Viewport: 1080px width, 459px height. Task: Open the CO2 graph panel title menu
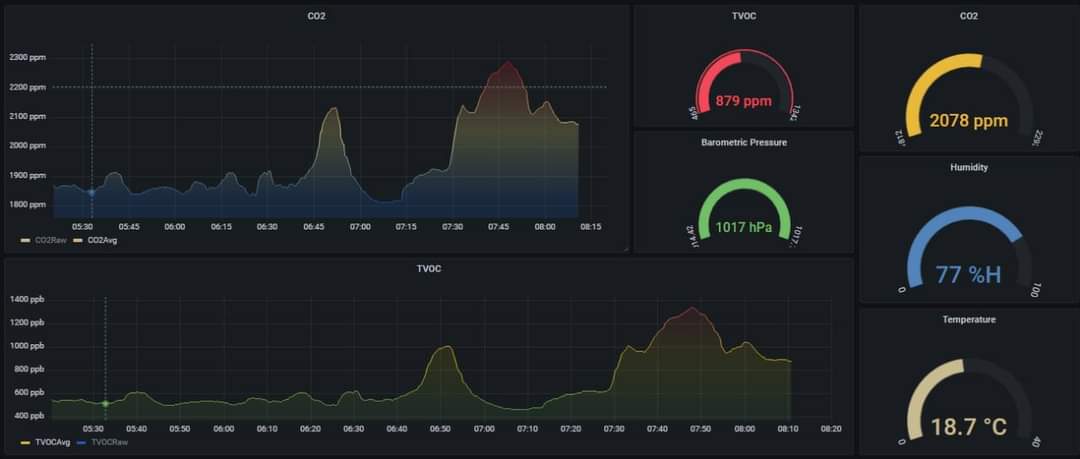pyautogui.click(x=316, y=16)
